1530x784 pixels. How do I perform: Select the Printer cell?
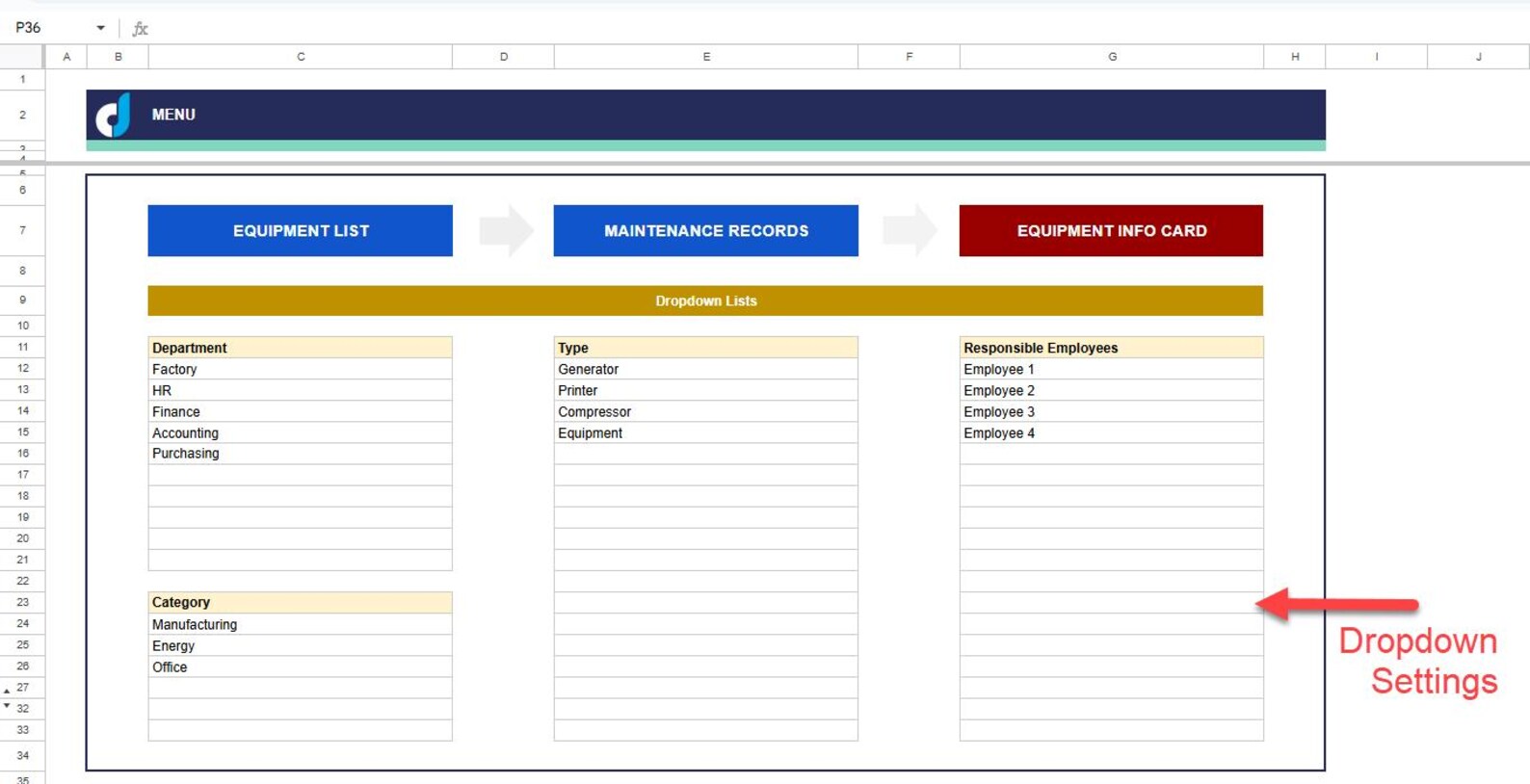coord(706,390)
